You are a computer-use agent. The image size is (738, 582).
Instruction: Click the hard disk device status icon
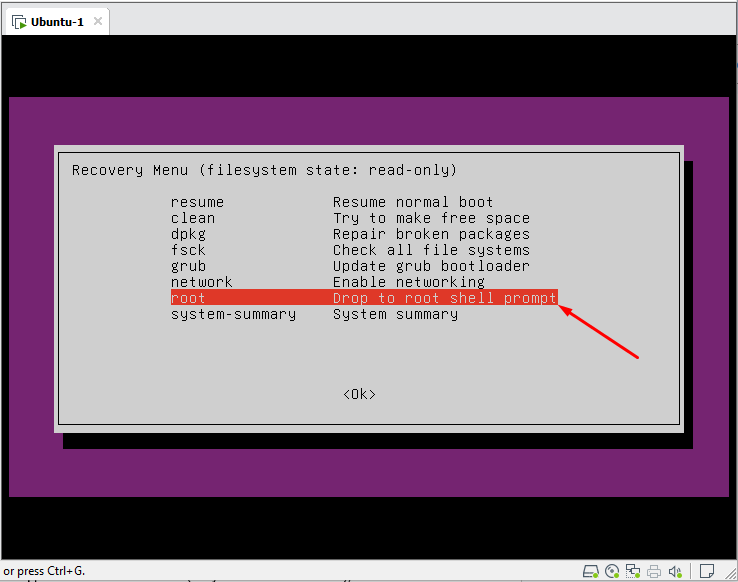591,571
